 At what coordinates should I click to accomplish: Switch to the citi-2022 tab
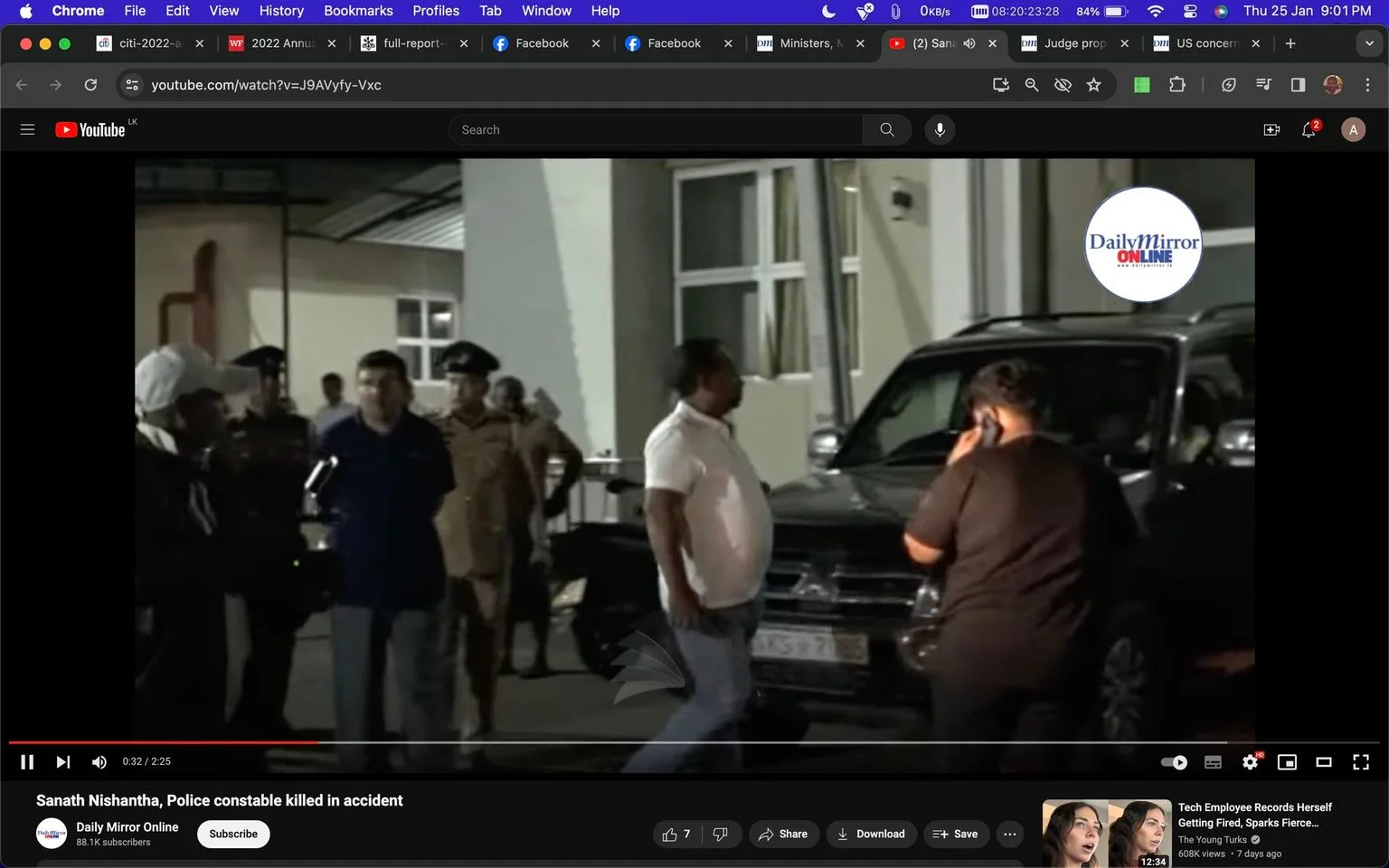click(150, 42)
